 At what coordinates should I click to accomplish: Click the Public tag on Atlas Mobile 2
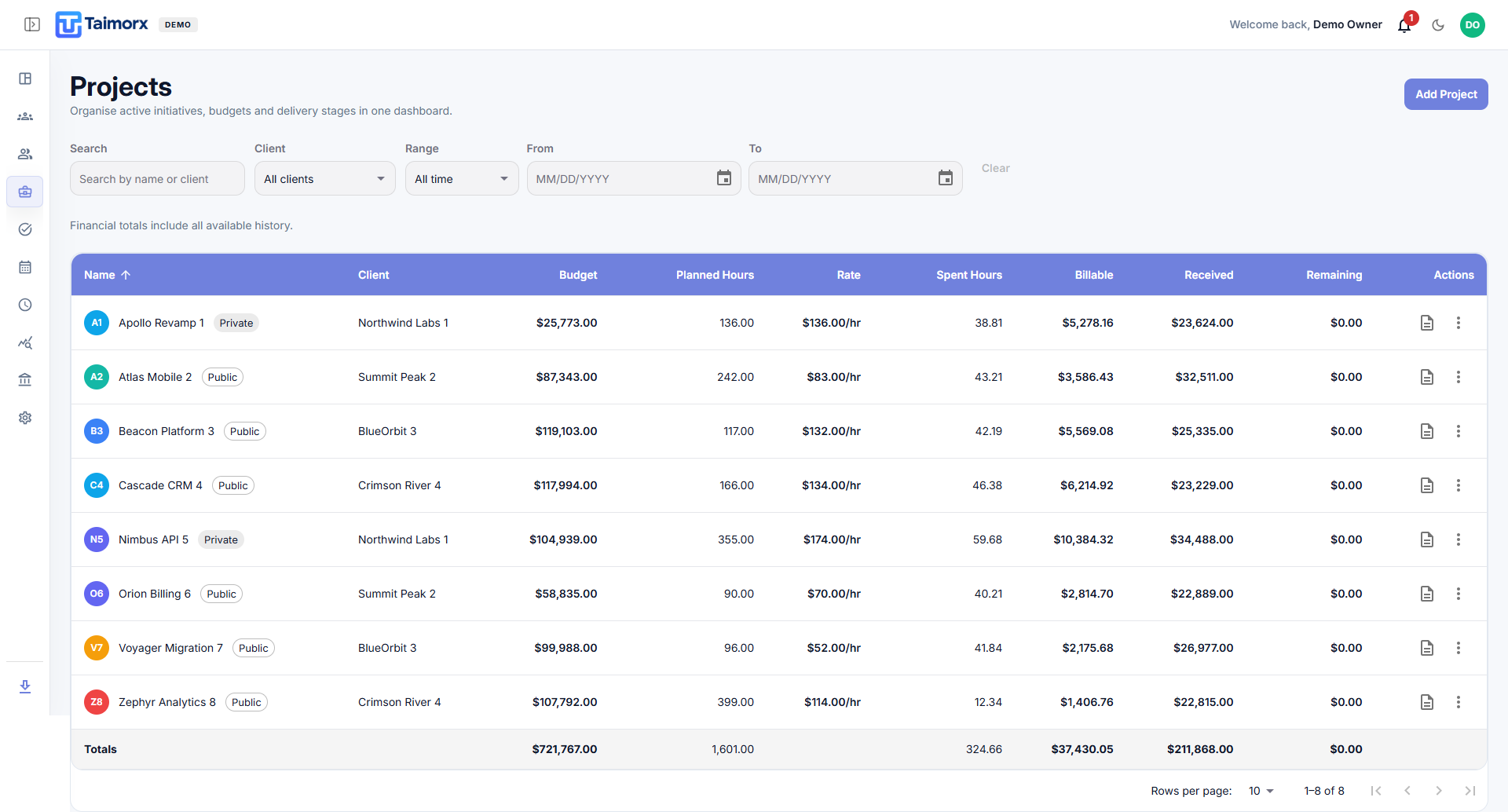(222, 377)
